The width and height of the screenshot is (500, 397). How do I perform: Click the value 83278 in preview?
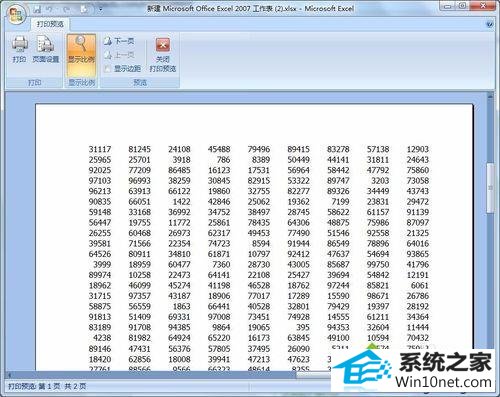pos(338,149)
